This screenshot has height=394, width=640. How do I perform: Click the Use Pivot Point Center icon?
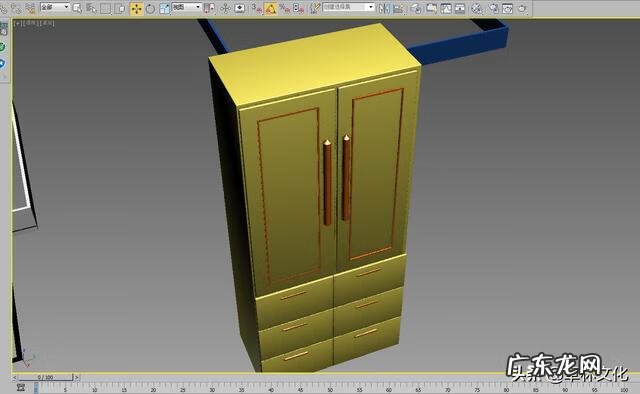point(209,9)
